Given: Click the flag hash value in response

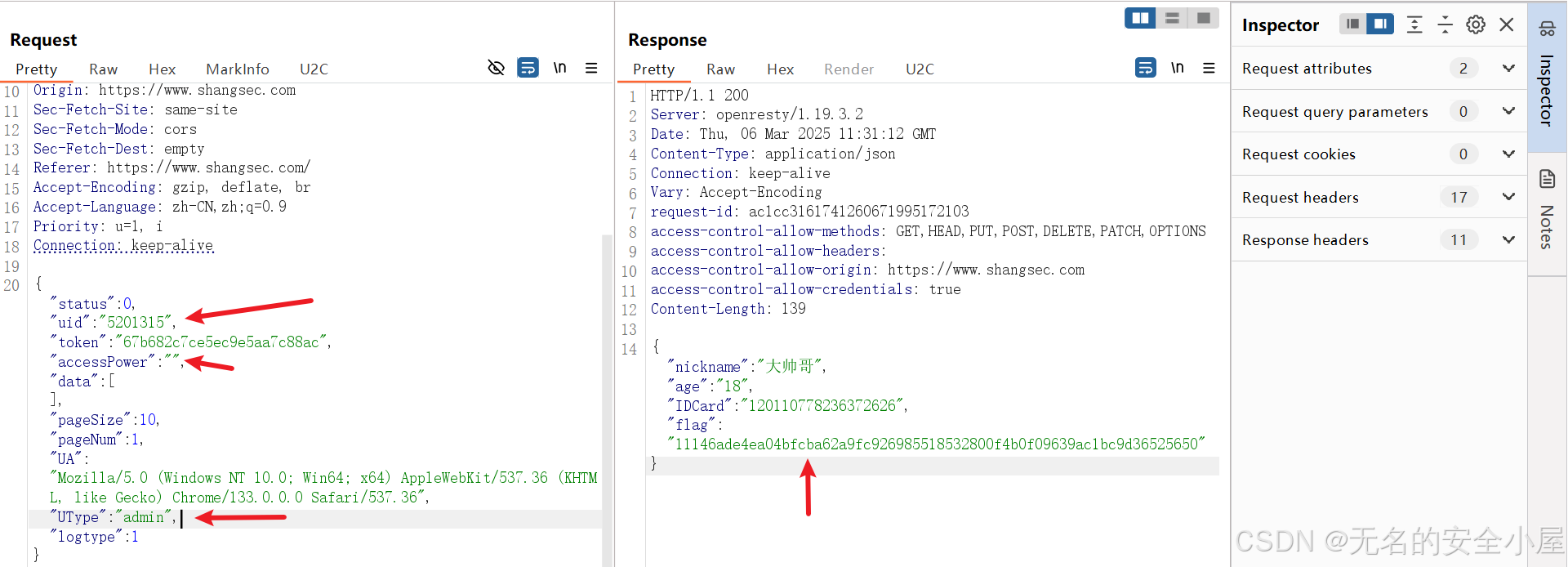Looking at the screenshot, I should [x=936, y=444].
